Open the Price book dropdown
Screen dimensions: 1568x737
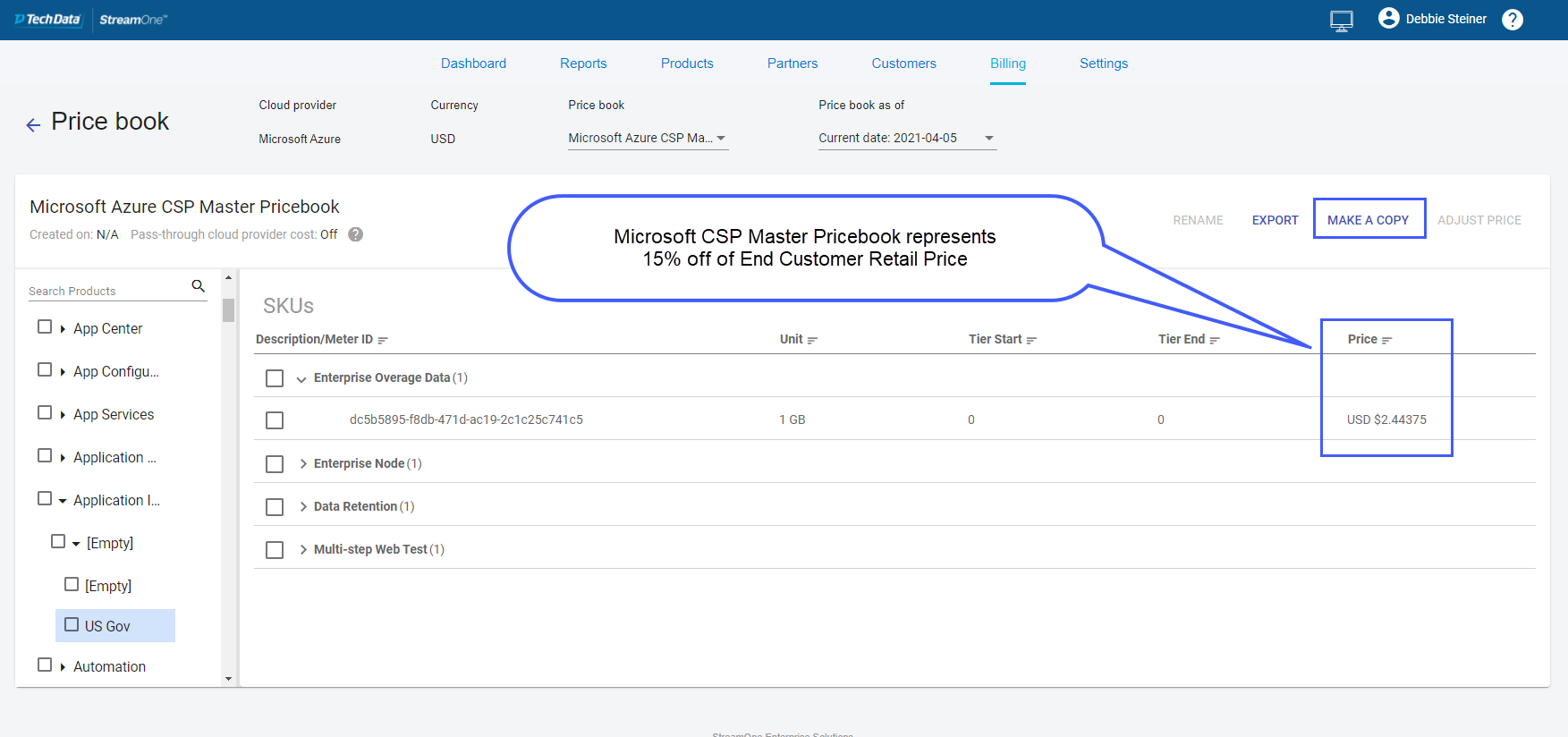click(648, 138)
